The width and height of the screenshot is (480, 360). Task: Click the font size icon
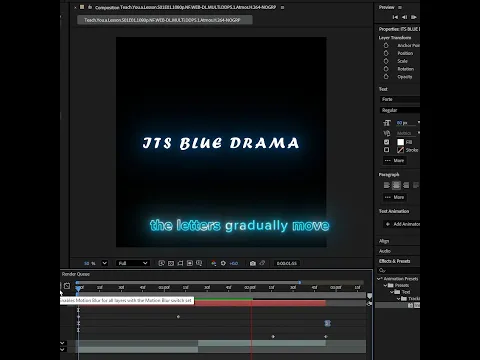(x=387, y=123)
